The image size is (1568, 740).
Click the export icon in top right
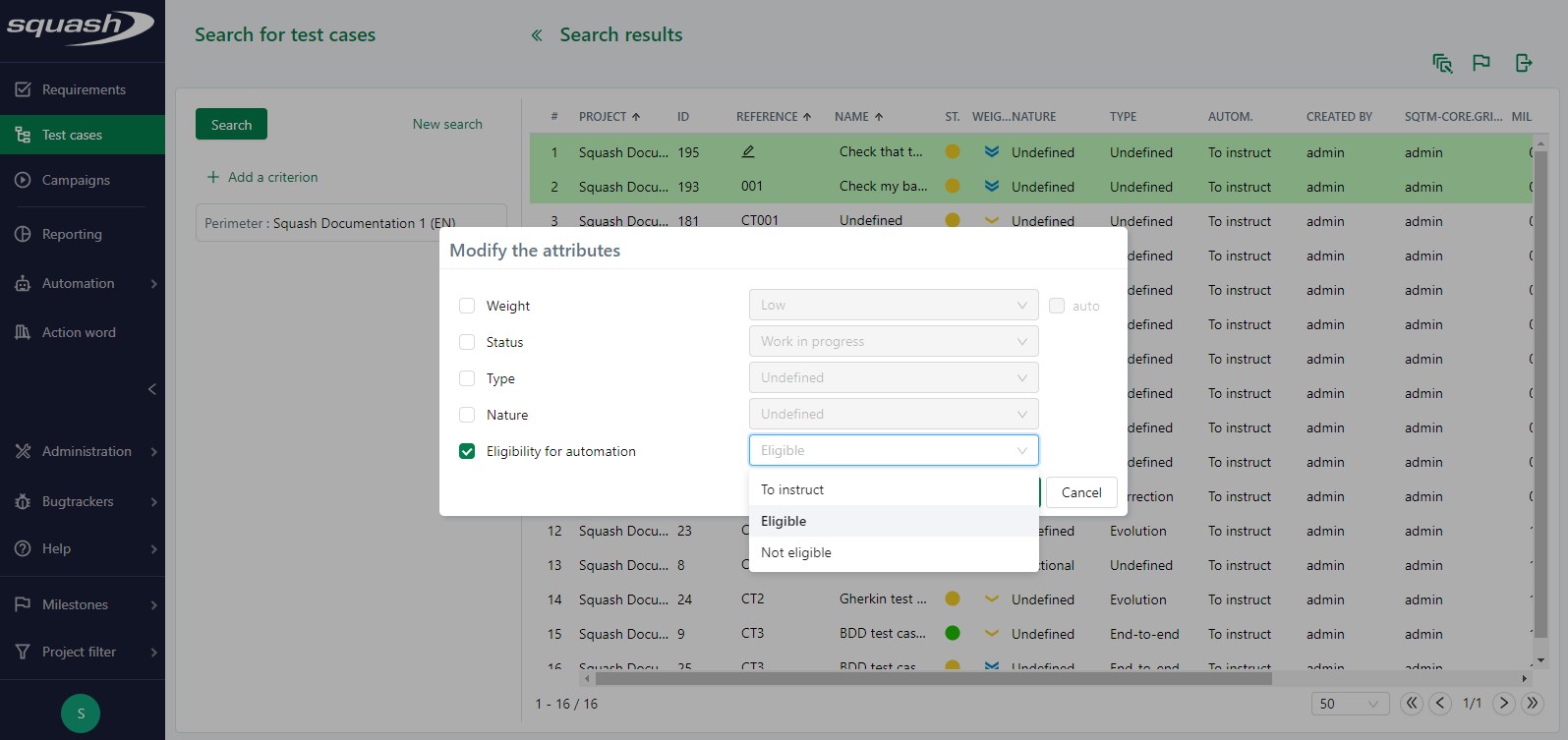pos(1524,63)
